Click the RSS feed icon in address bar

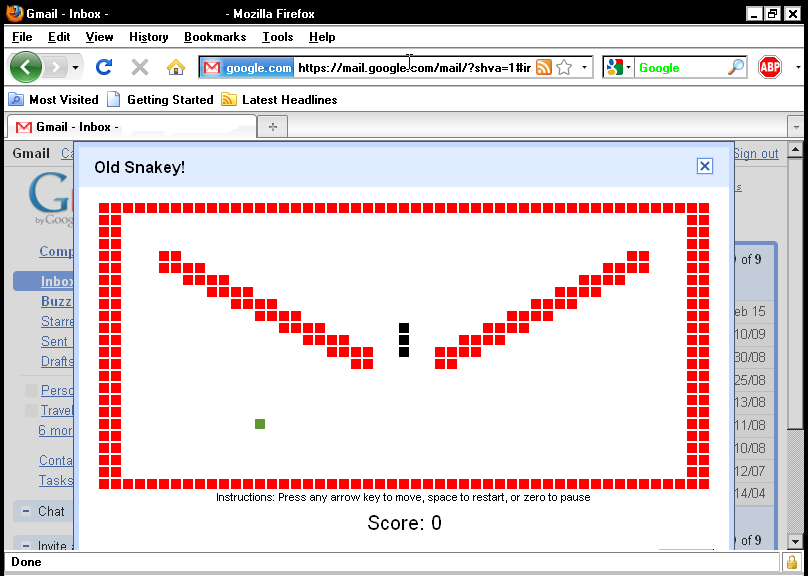pyautogui.click(x=544, y=67)
